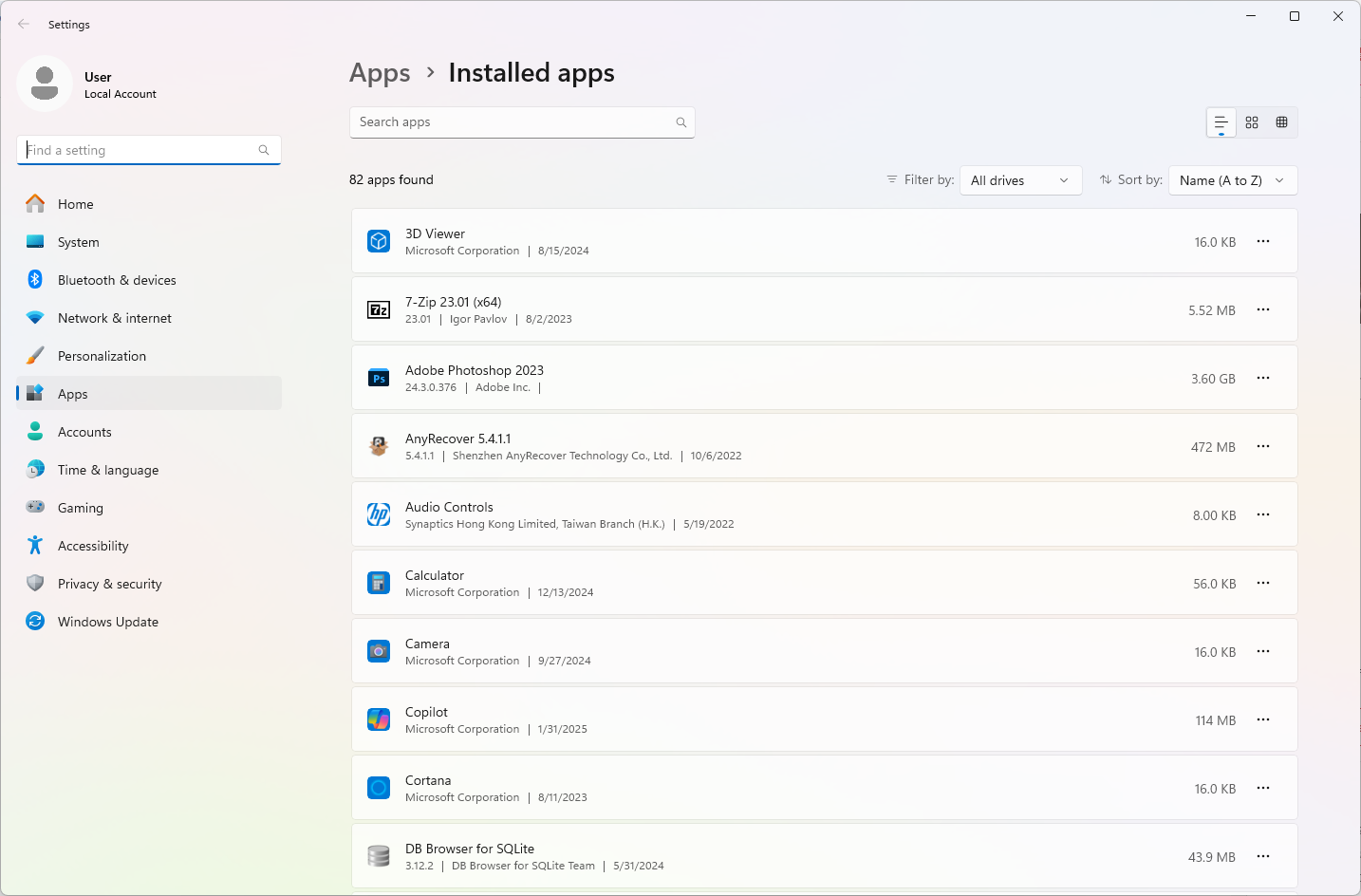Open System settings
1361x896 pixels.
click(149, 242)
